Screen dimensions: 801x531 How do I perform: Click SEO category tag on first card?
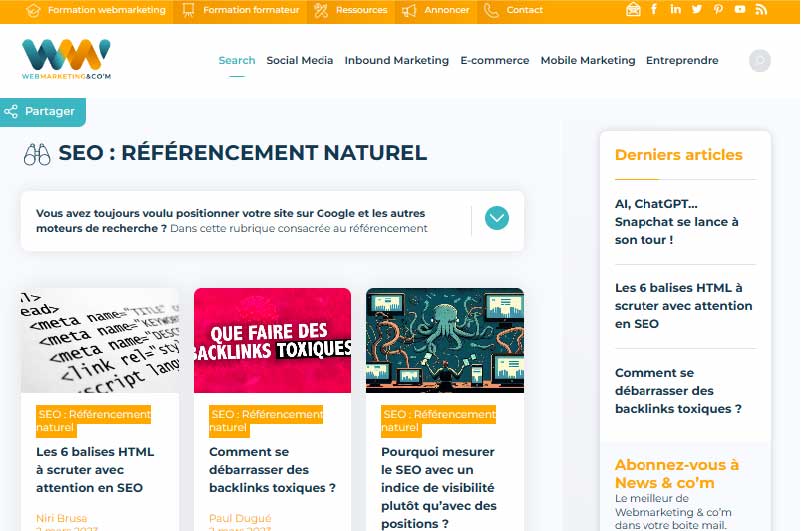(x=93, y=421)
